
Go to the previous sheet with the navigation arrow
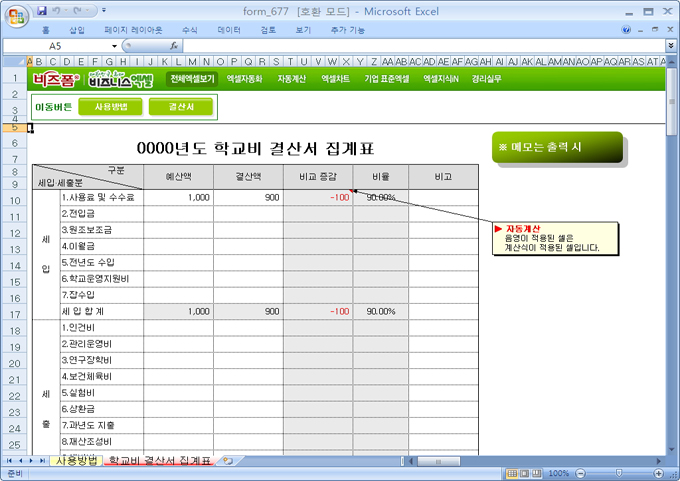pyautogui.click(x=20, y=461)
